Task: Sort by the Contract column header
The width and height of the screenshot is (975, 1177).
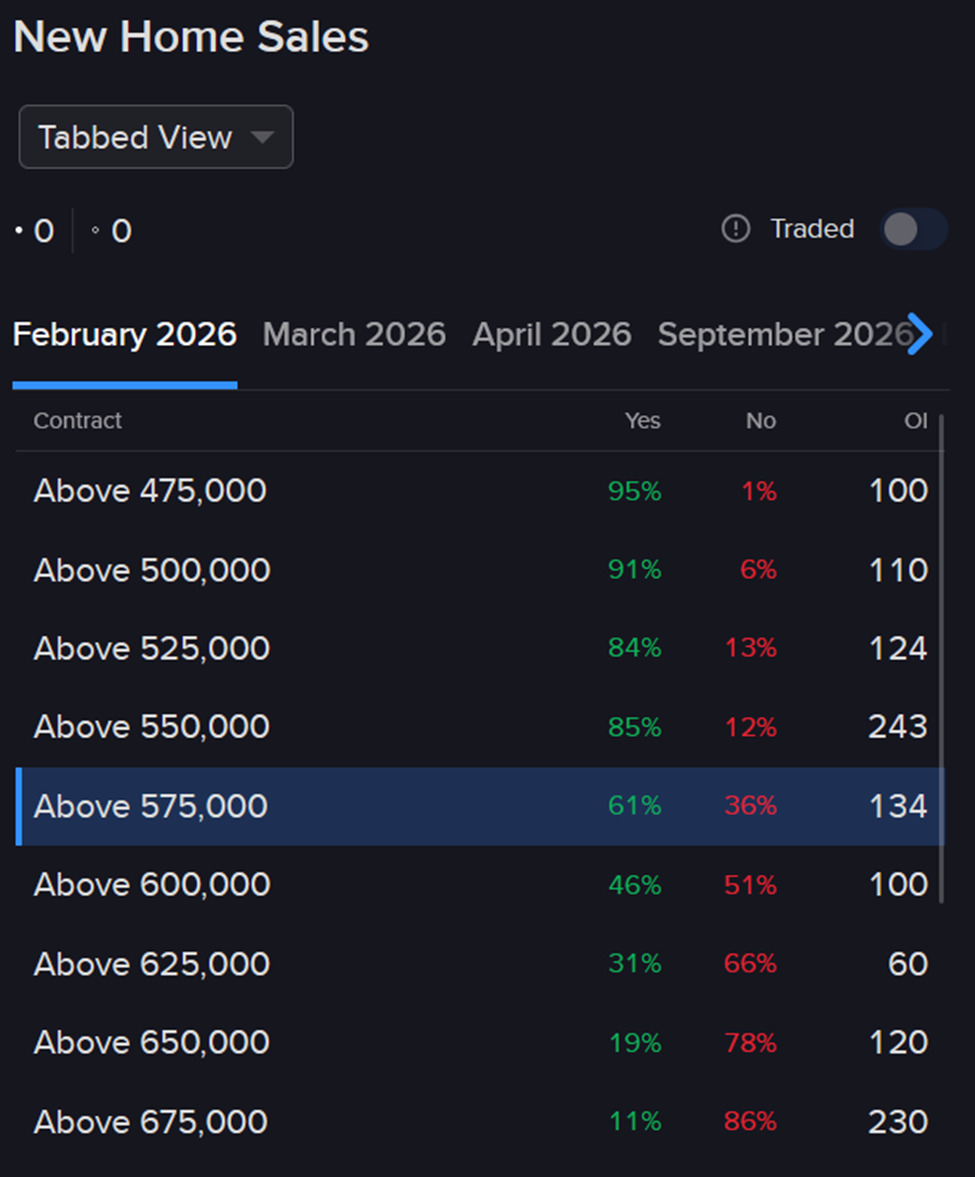Action: 77,420
